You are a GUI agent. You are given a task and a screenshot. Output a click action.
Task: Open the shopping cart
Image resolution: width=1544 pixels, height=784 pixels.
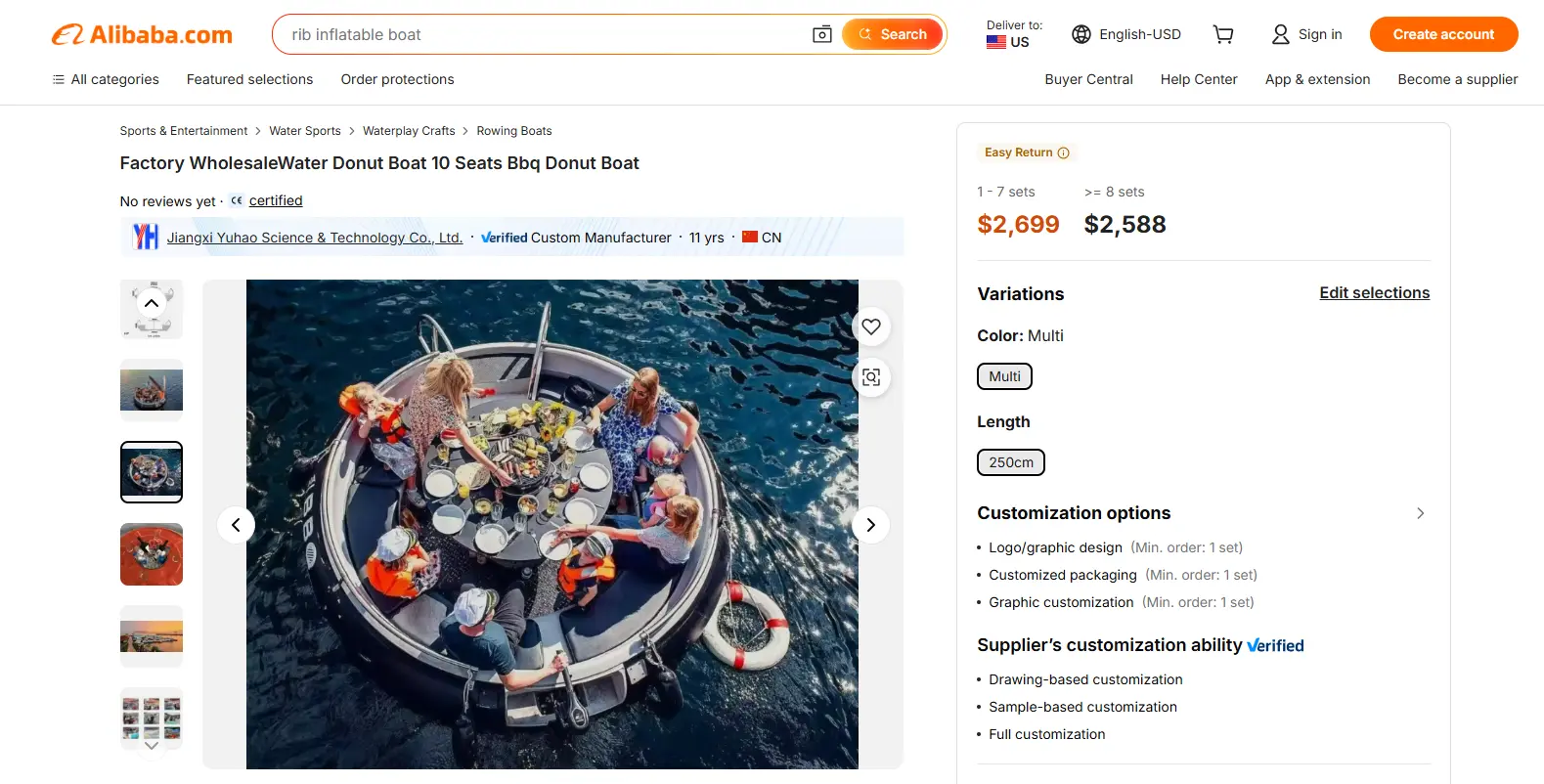(1222, 33)
